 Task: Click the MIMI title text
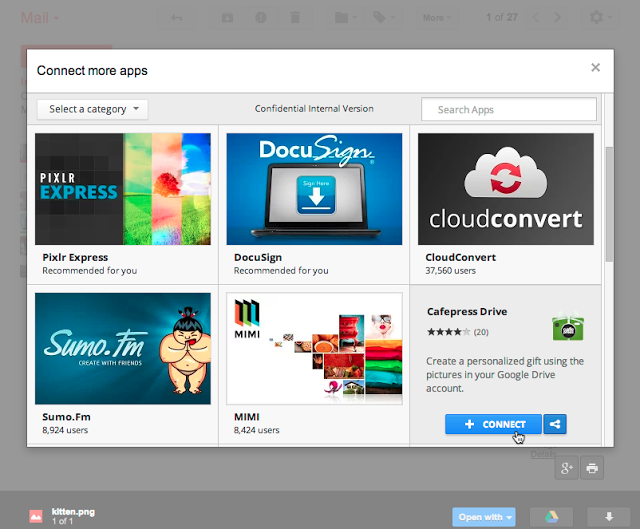247,417
